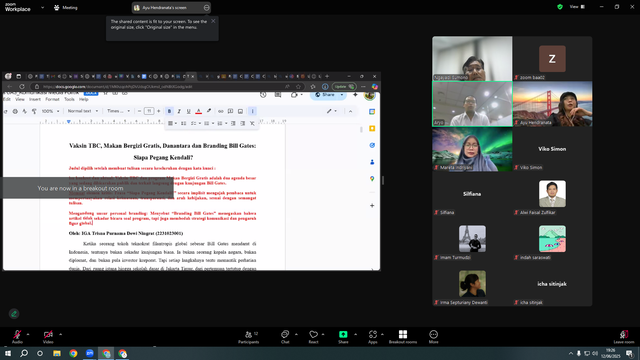This screenshot has height=360, width=640.
Task: Click the browser address bar URL
Action: pyautogui.click(x=118, y=87)
